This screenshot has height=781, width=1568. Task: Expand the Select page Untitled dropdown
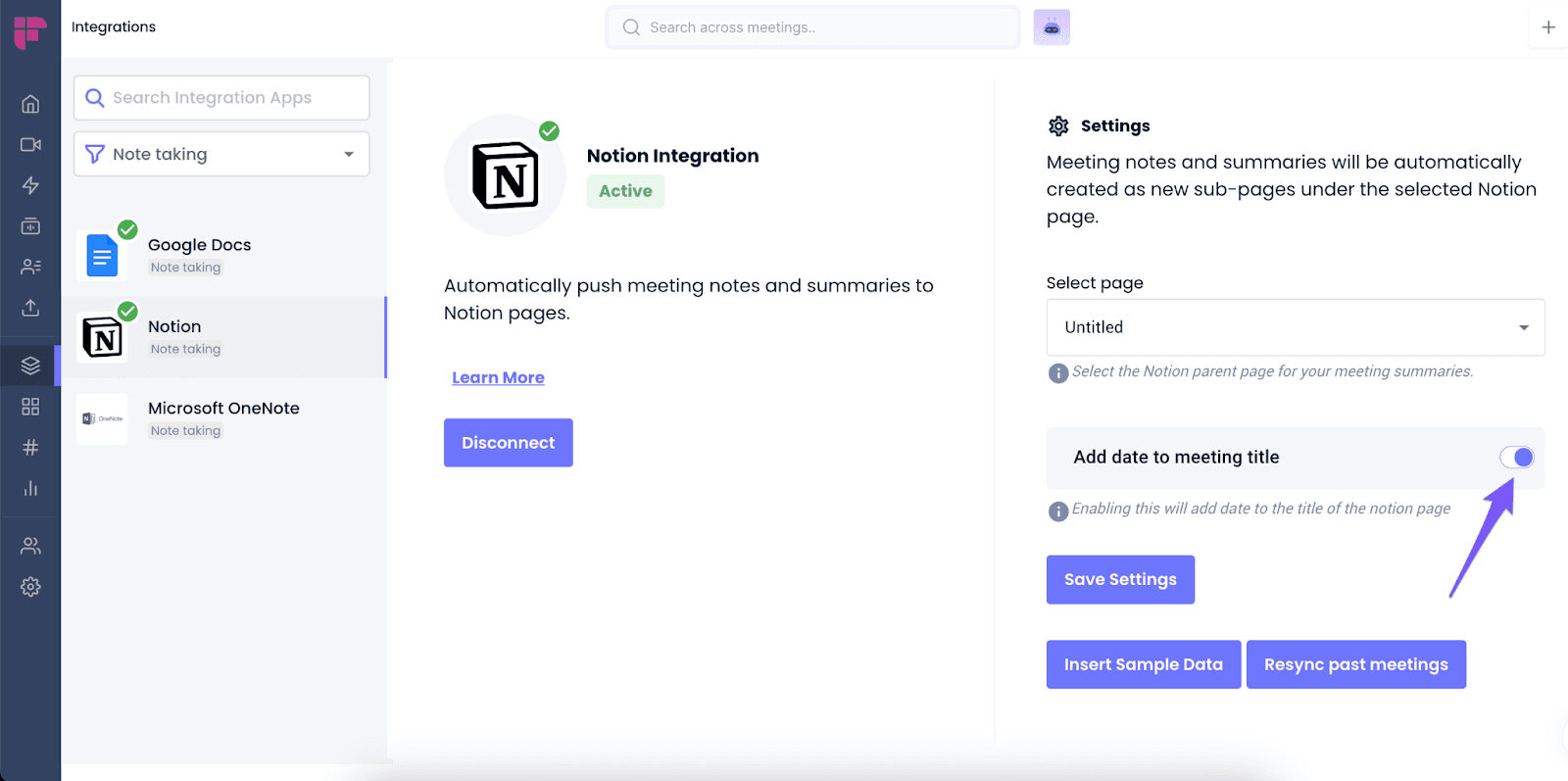coord(1296,327)
